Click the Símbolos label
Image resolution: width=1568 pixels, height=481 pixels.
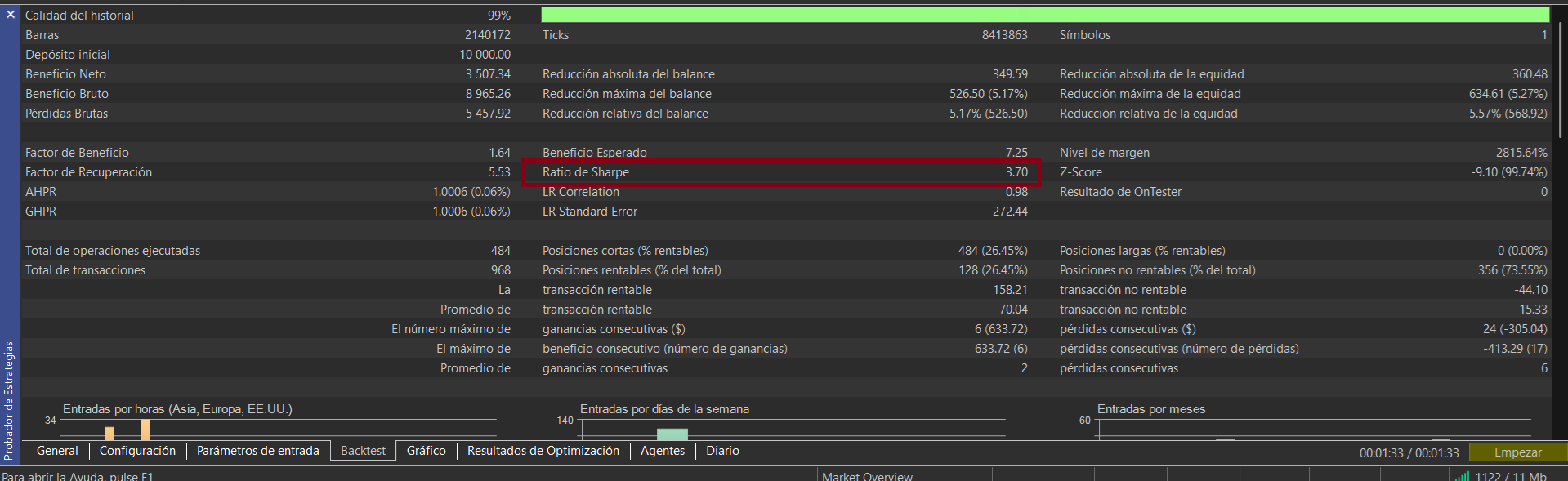[x=1085, y=35]
